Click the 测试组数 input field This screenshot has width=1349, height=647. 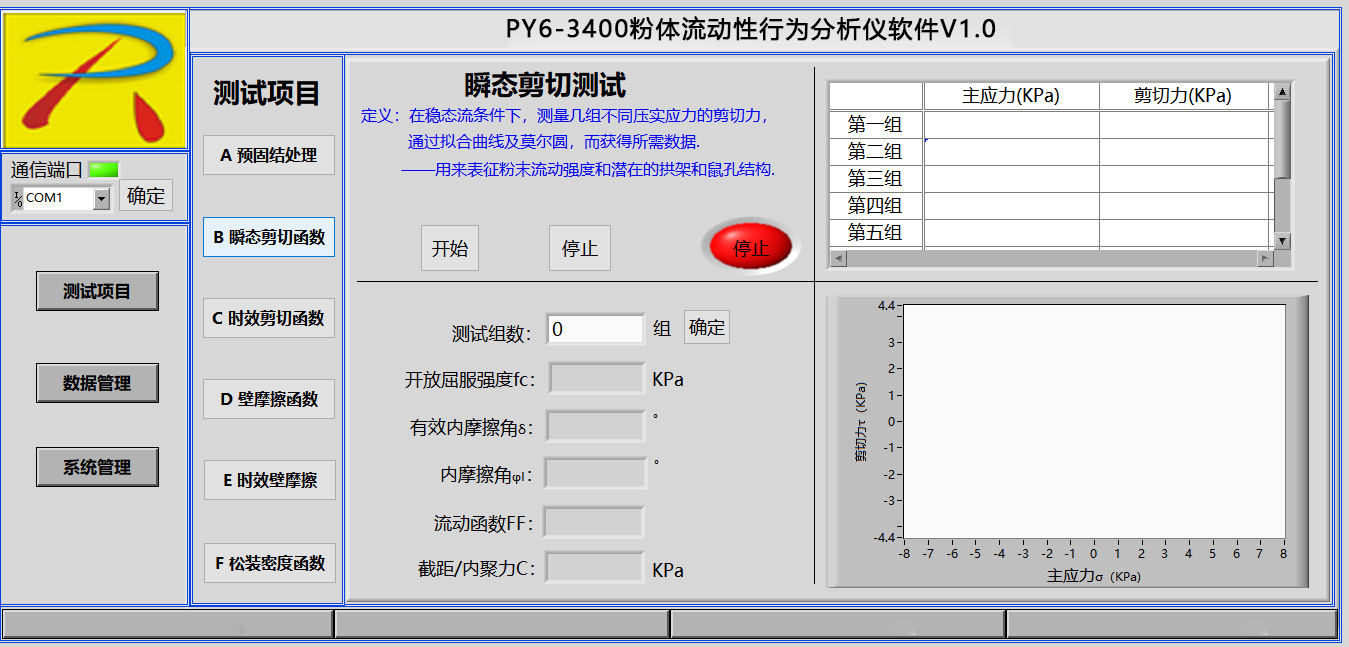[595, 329]
